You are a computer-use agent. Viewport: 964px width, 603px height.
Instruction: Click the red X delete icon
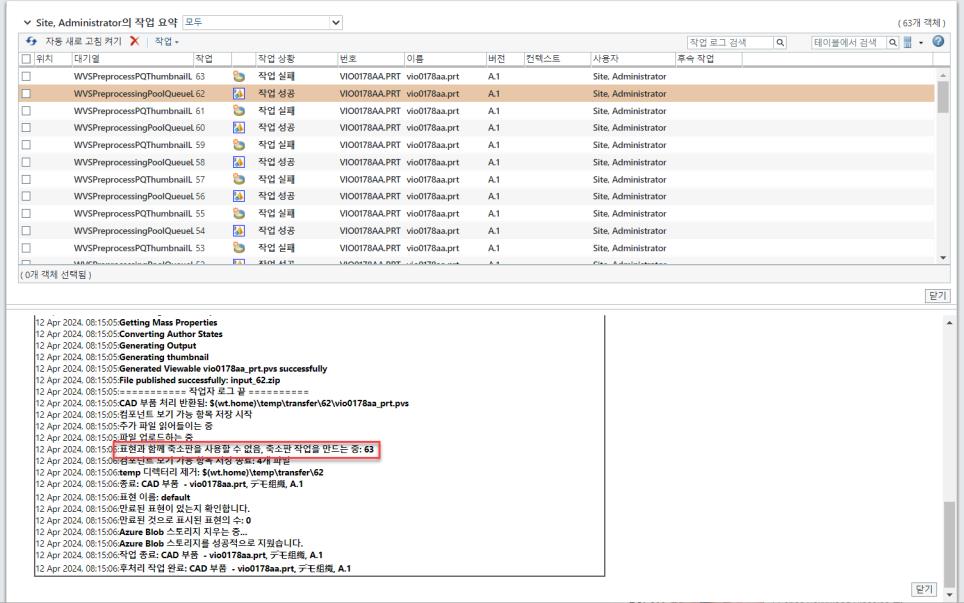tap(135, 41)
